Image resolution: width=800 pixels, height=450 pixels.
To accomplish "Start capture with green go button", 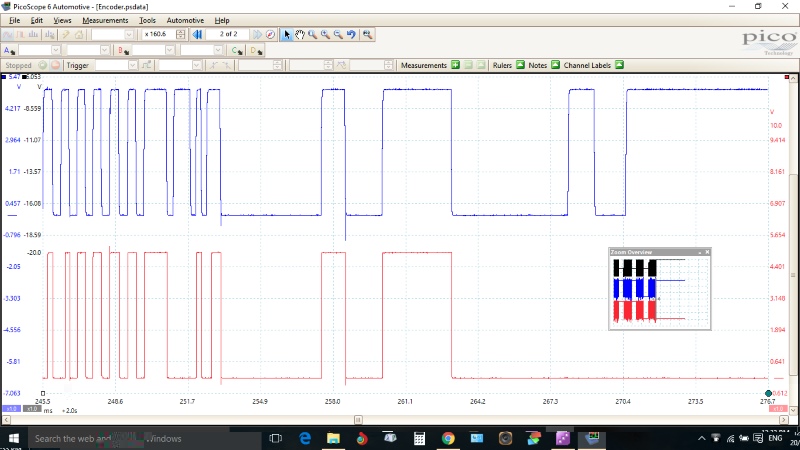I will point(43,65).
